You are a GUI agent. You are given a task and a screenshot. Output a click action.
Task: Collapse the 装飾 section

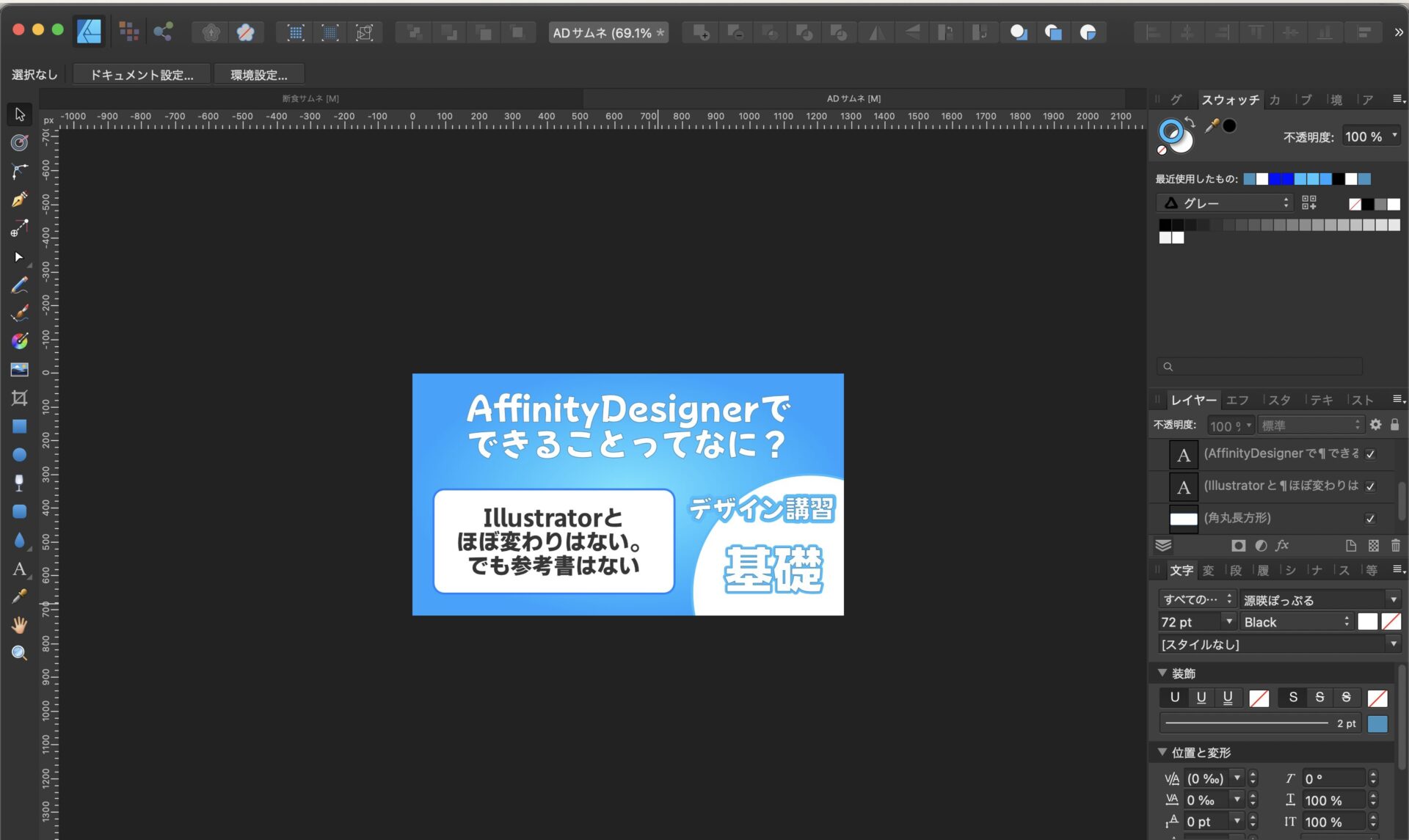click(1162, 673)
